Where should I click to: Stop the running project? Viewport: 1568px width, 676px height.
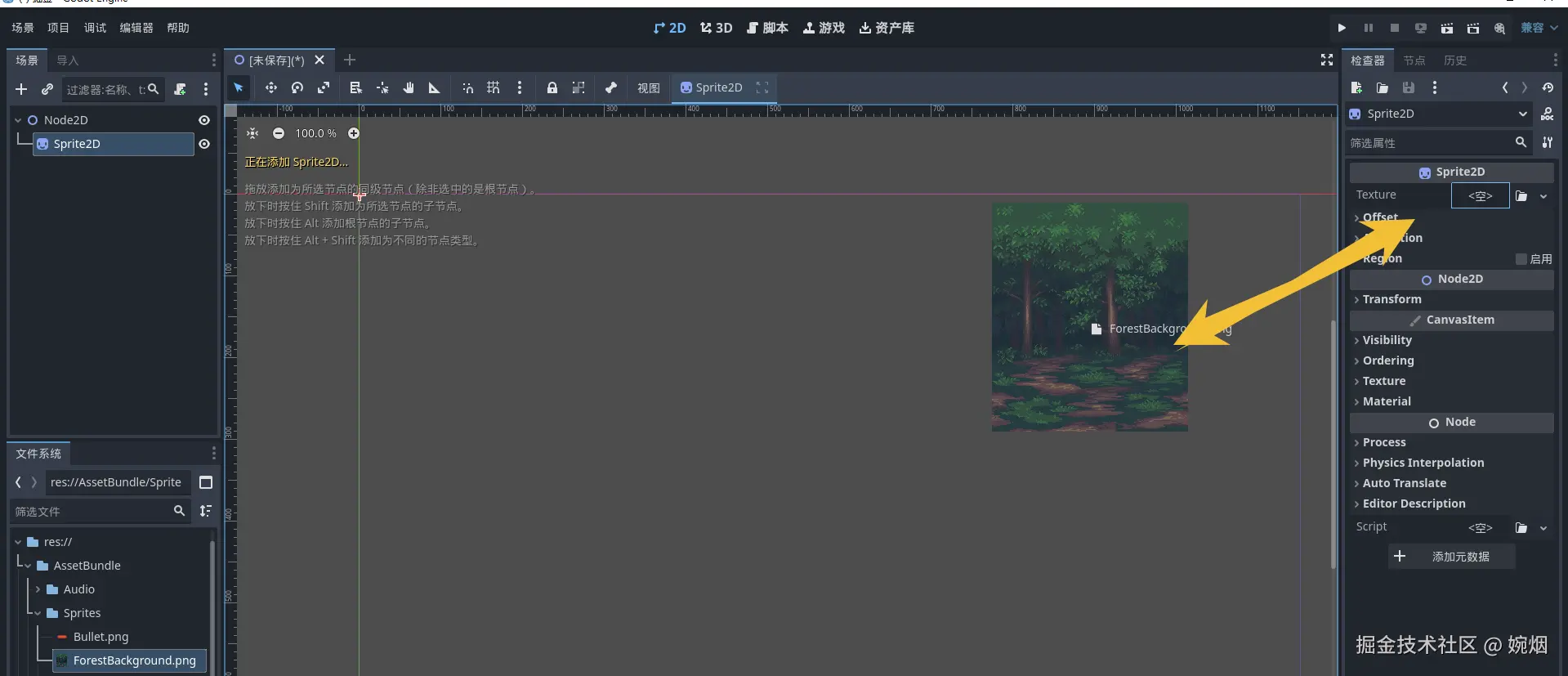(1395, 28)
